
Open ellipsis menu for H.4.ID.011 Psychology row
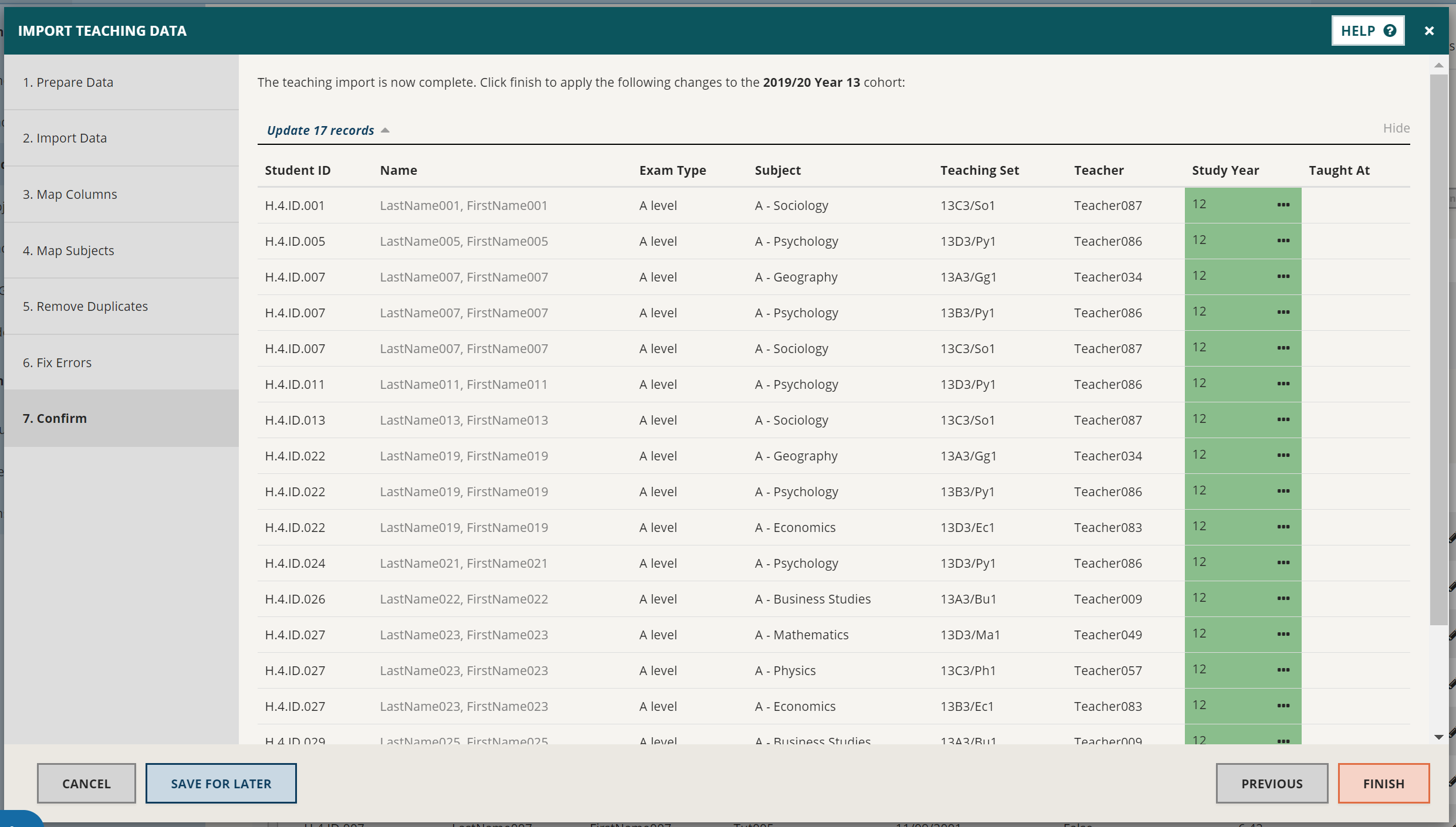click(x=1283, y=384)
